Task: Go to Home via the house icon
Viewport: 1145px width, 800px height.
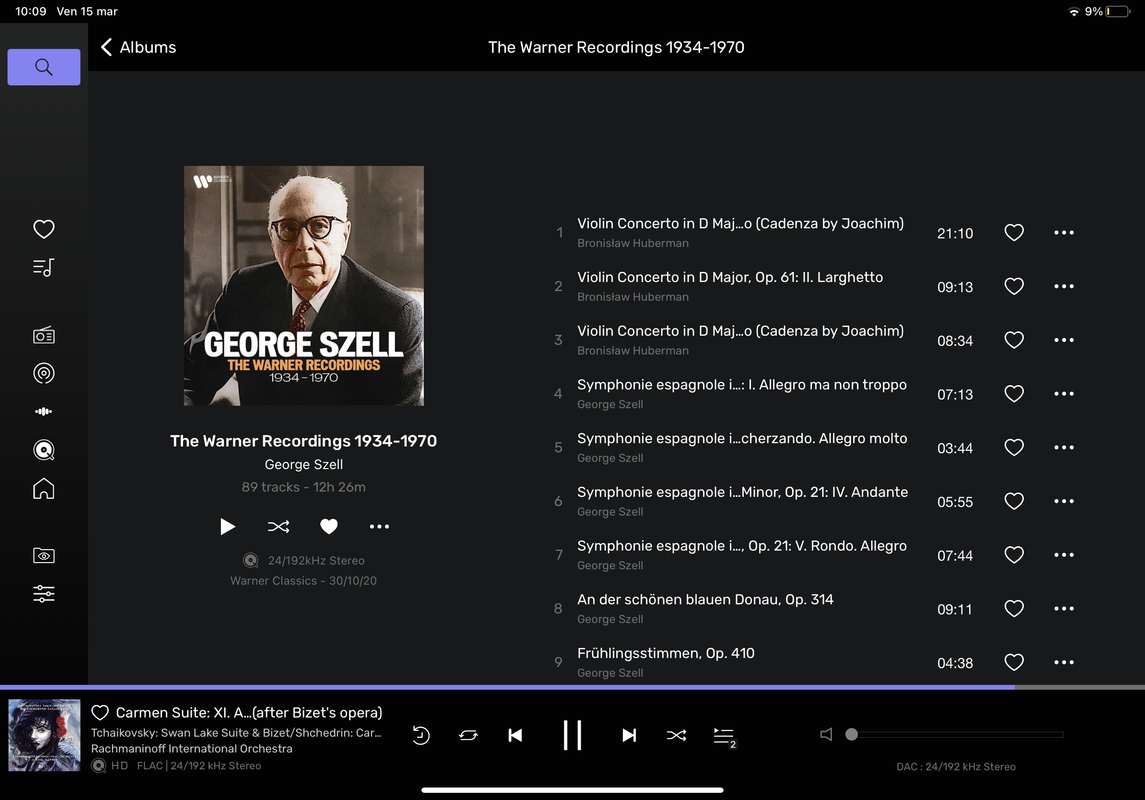Action: tap(44, 488)
